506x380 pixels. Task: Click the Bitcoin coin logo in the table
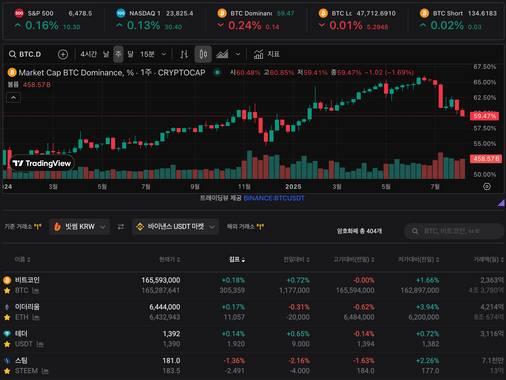[7, 280]
